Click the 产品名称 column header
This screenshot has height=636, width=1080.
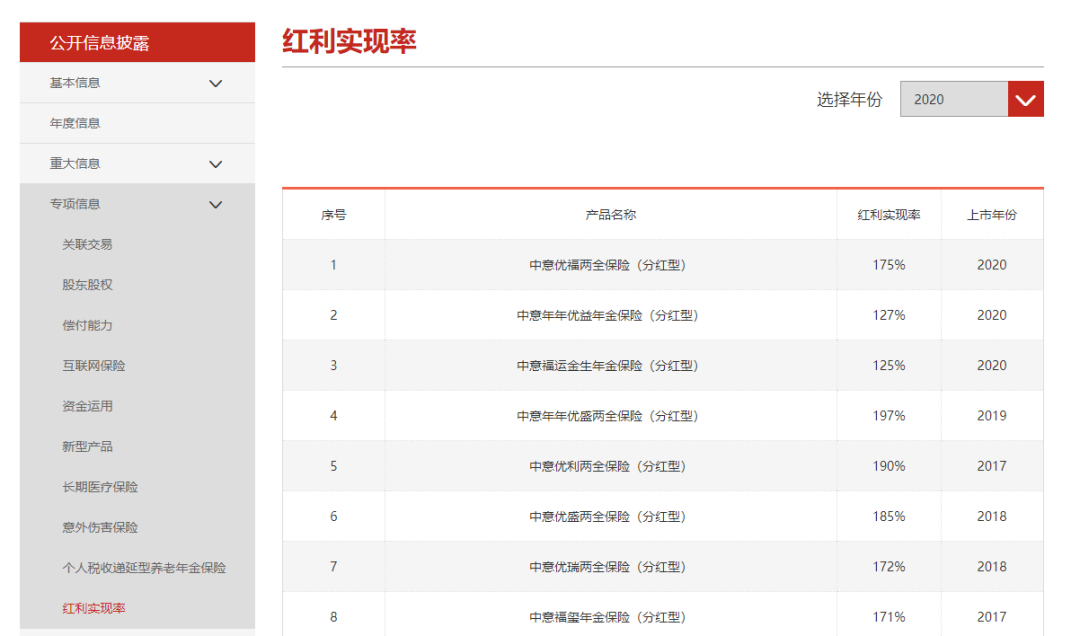[x=611, y=215]
